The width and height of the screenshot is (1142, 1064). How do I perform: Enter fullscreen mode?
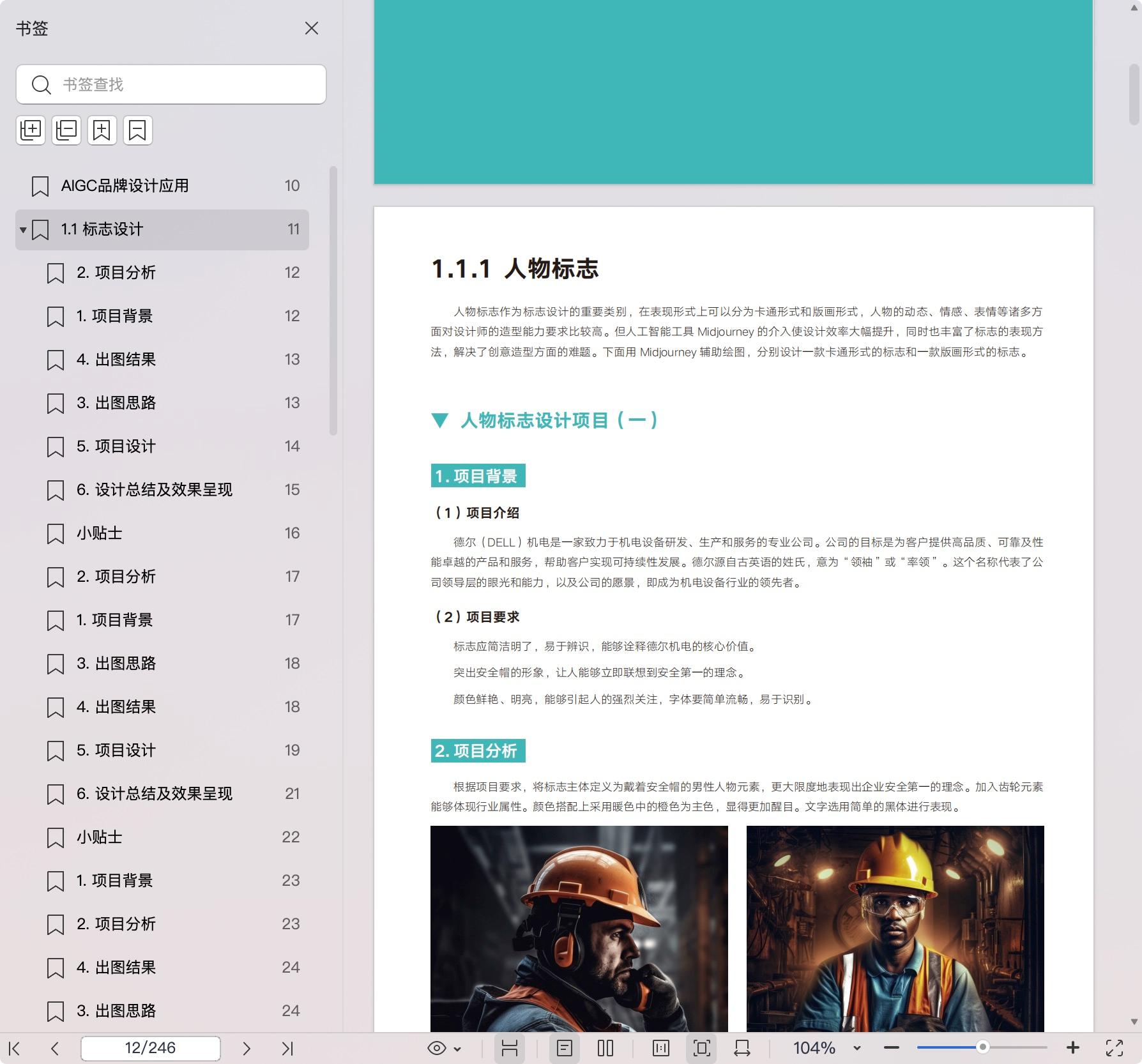point(1115,1048)
